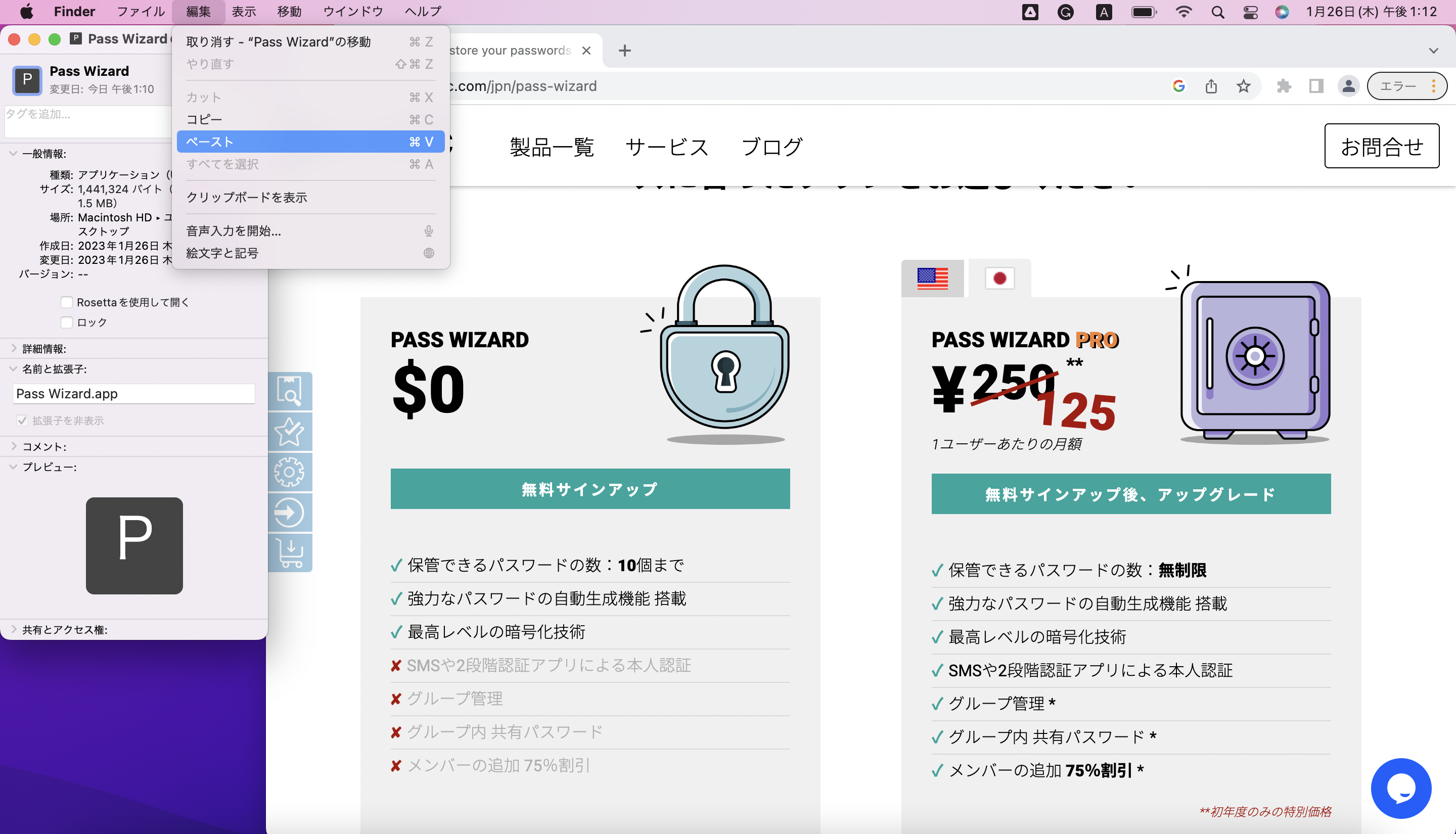Open the ブログ nav link
This screenshot has width=1456, height=834.
(x=772, y=147)
